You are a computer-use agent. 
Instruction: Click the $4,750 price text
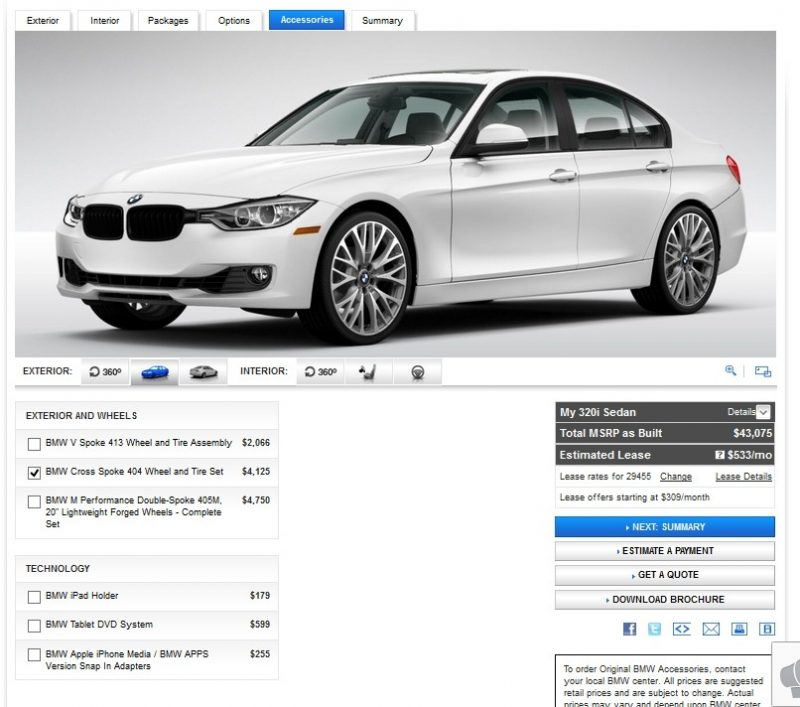256,500
